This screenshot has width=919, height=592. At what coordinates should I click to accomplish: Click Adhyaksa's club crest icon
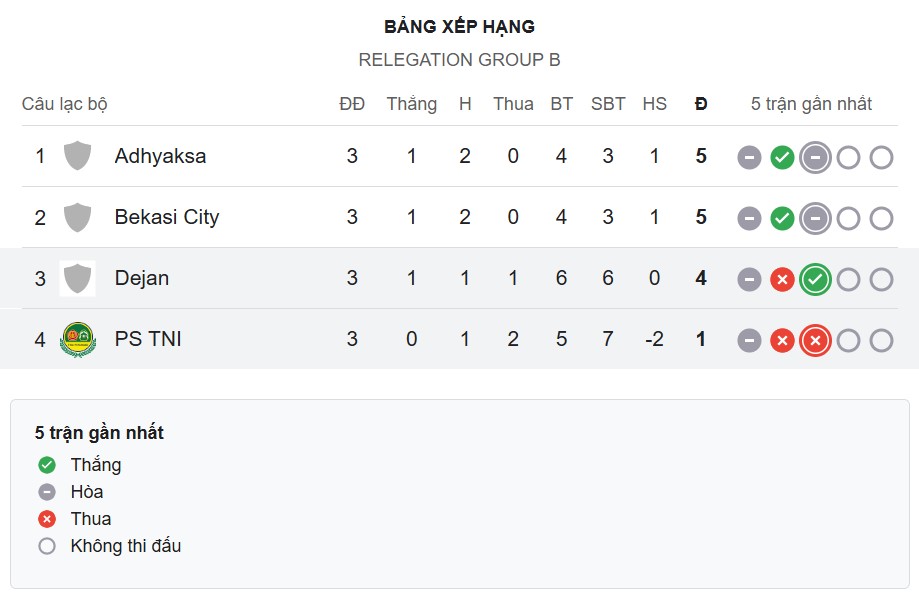click(77, 156)
